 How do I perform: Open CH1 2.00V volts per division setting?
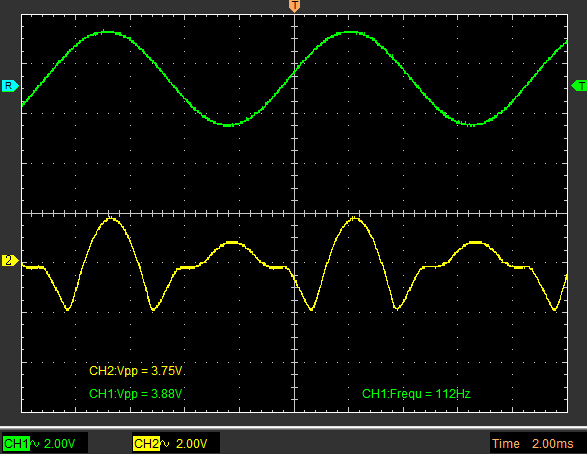(x=60, y=444)
